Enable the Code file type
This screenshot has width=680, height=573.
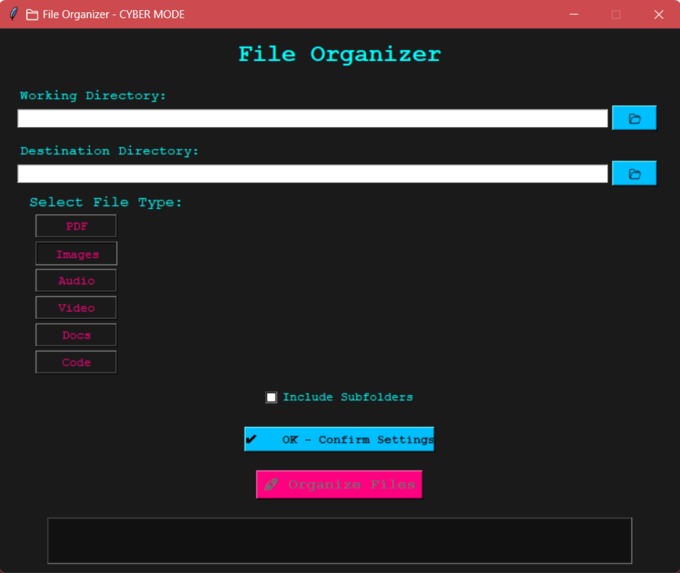coord(76,362)
